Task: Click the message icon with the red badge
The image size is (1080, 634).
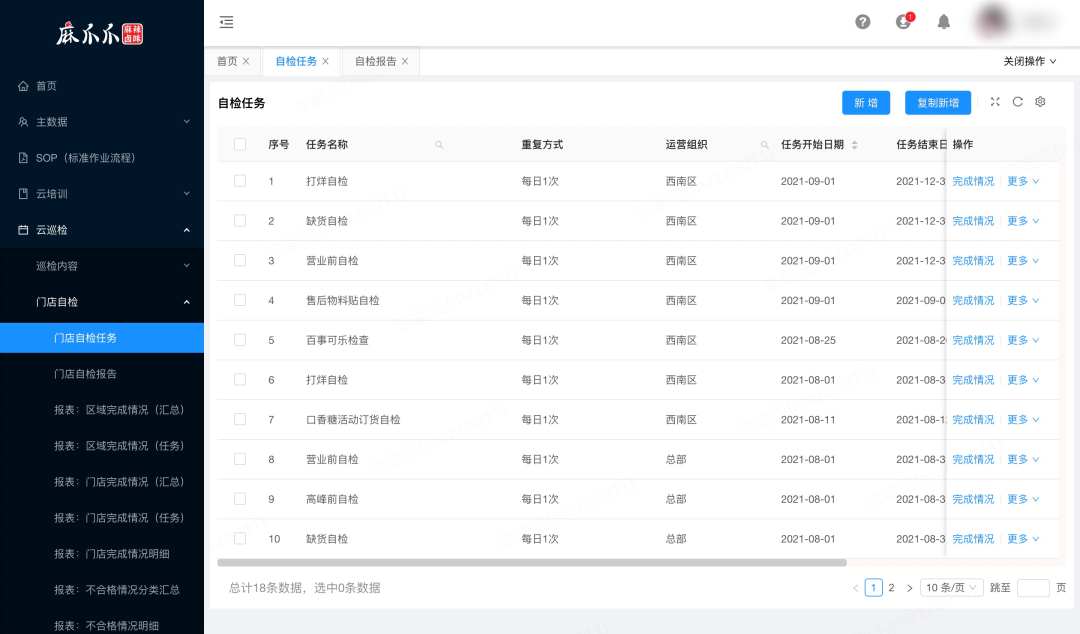Action: pos(904,21)
